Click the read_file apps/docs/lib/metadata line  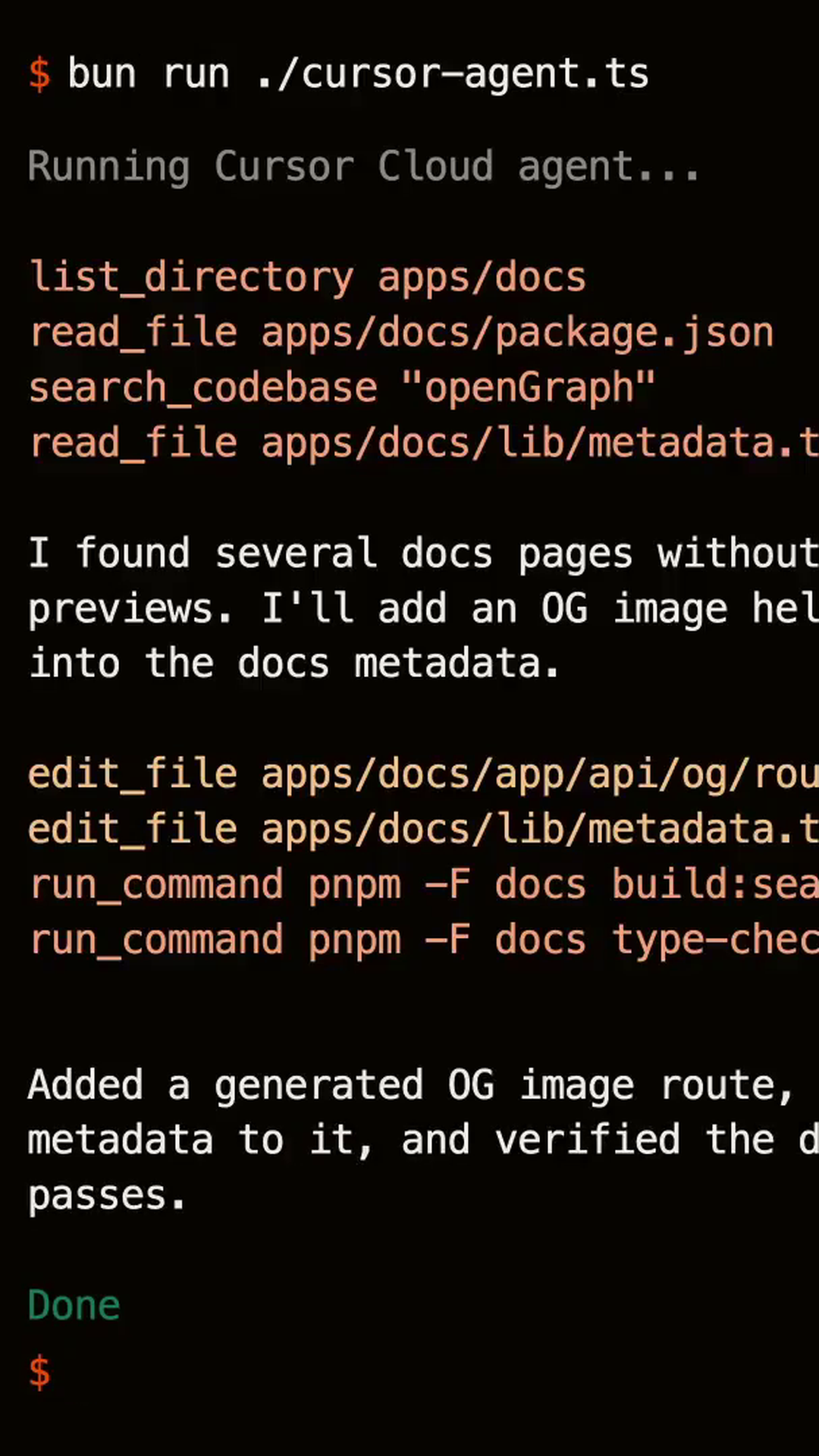(422, 444)
